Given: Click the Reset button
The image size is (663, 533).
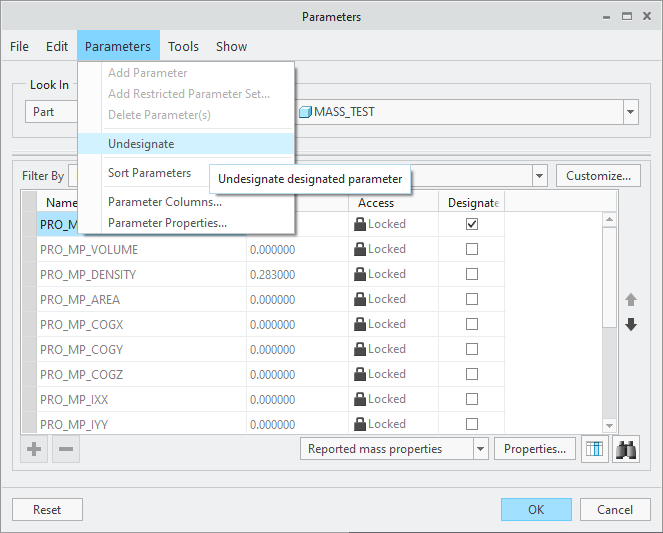Looking at the screenshot, I should coord(47,509).
